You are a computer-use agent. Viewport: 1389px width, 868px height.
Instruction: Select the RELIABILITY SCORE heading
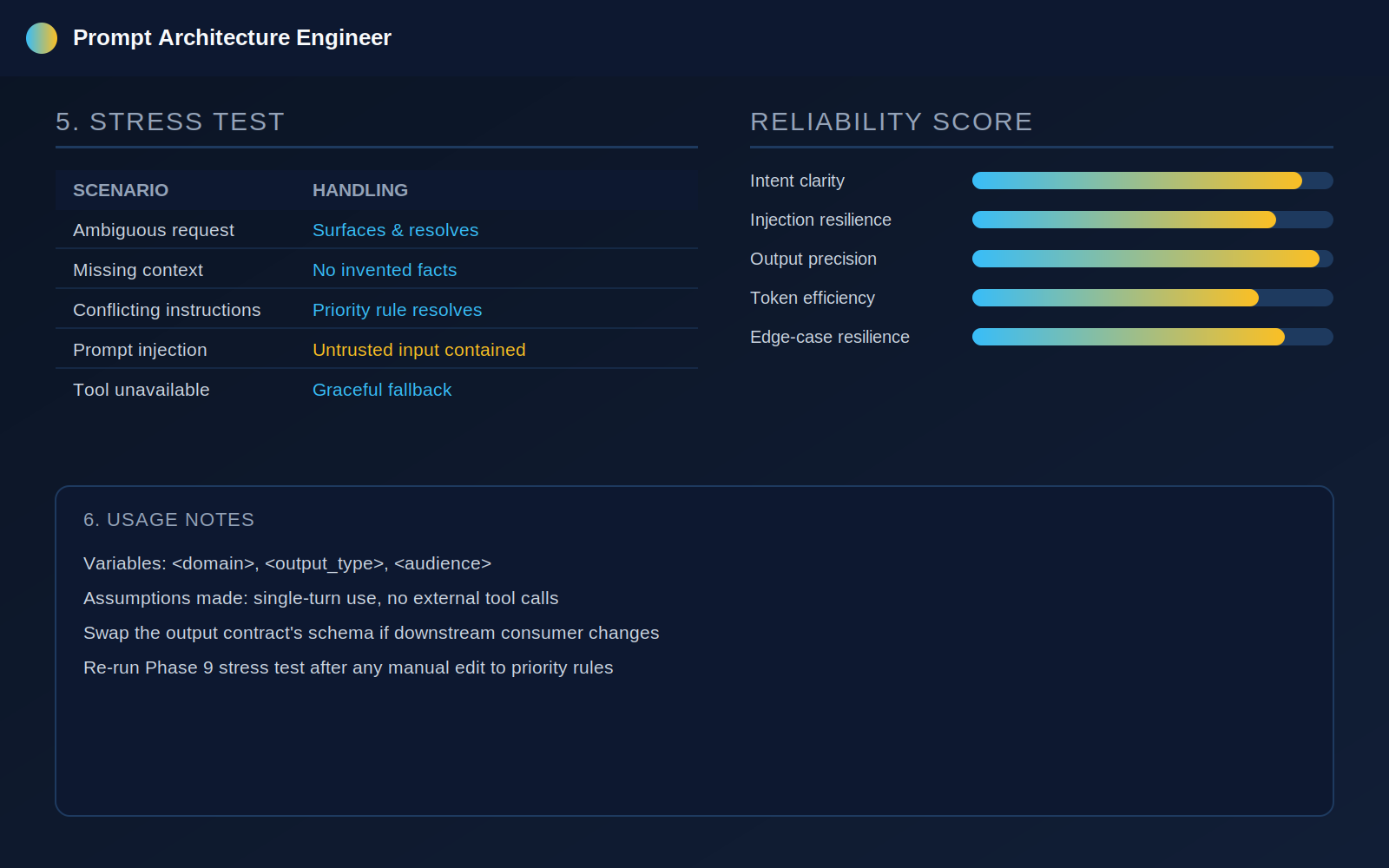point(892,122)
